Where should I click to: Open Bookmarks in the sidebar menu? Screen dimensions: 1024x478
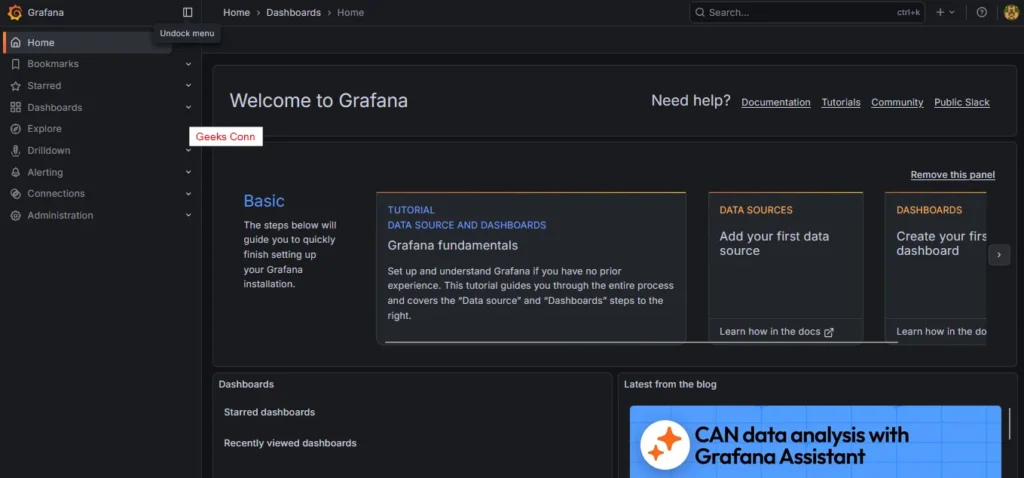coord(53,64)
